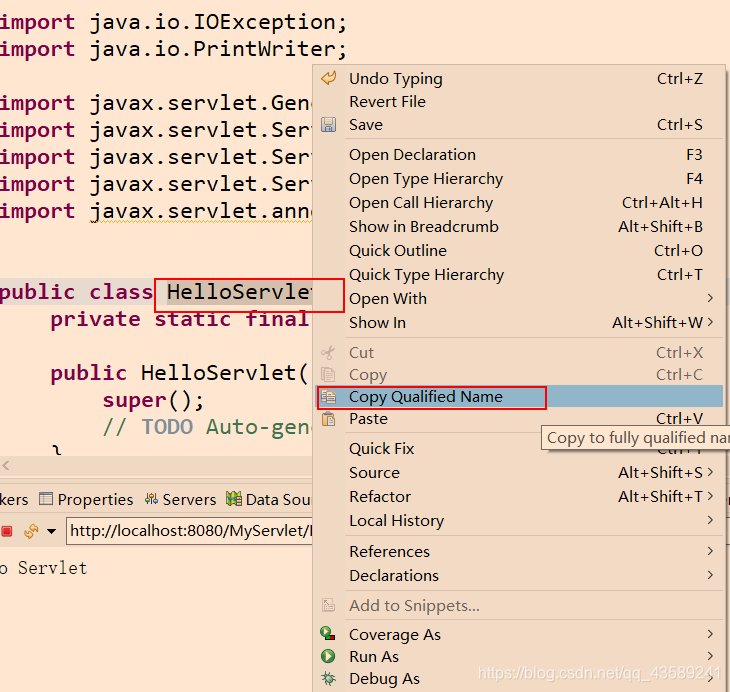Open the Open With submenu
The image size is (730, 692).
point(519,299)
